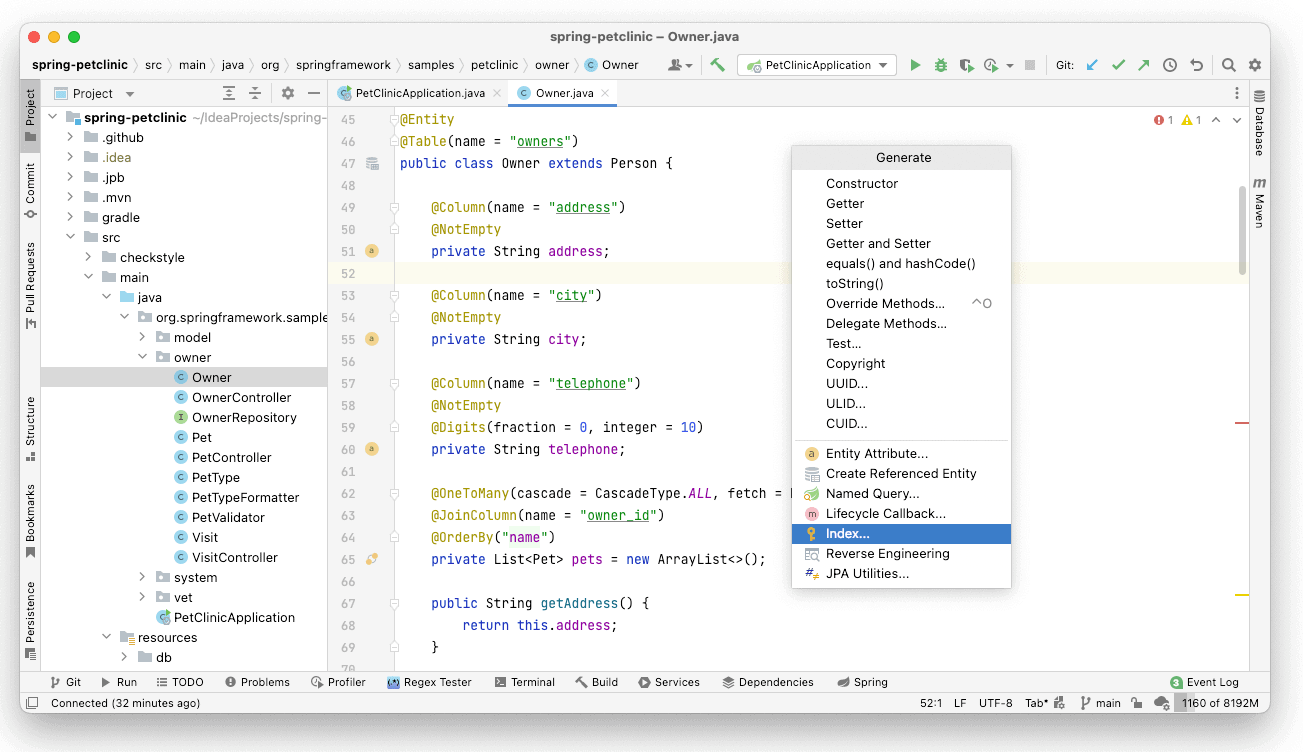
Task: Commit changes via the green checkmark icon
Action: coord(1118,64)
